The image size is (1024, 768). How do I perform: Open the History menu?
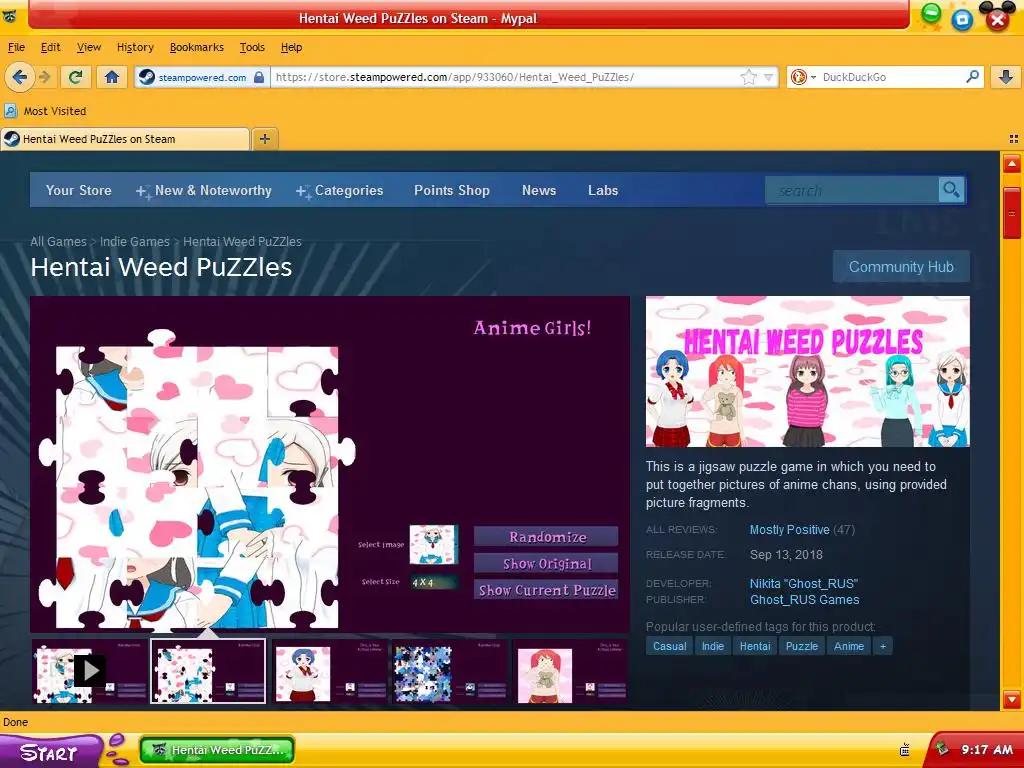tap(135, 47)
